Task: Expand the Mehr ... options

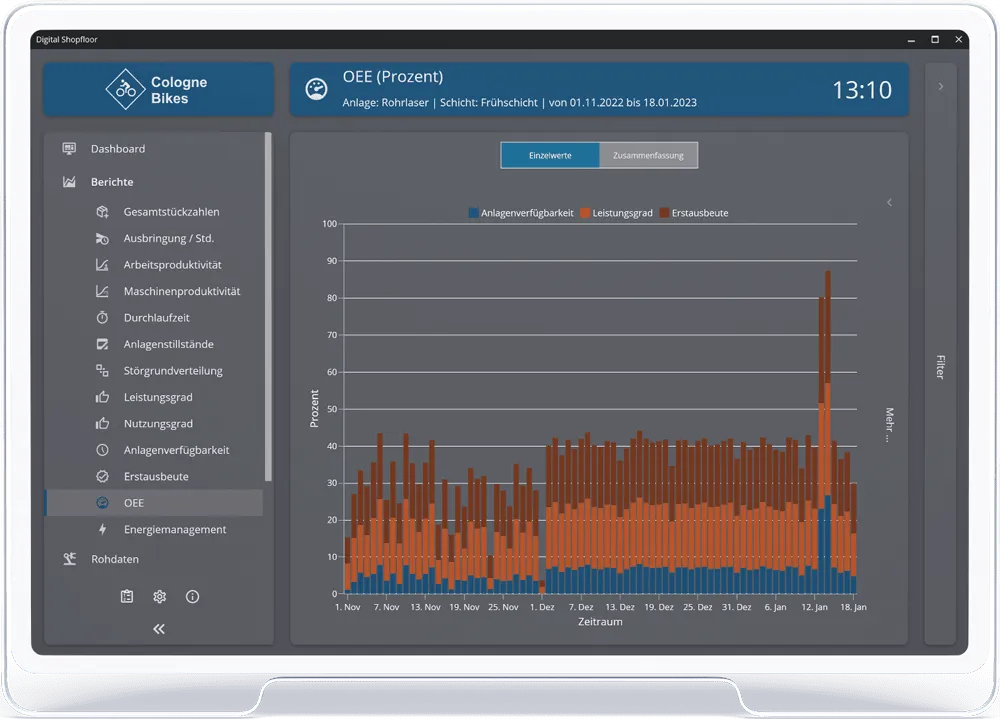Action: click(x=890, y=425)
